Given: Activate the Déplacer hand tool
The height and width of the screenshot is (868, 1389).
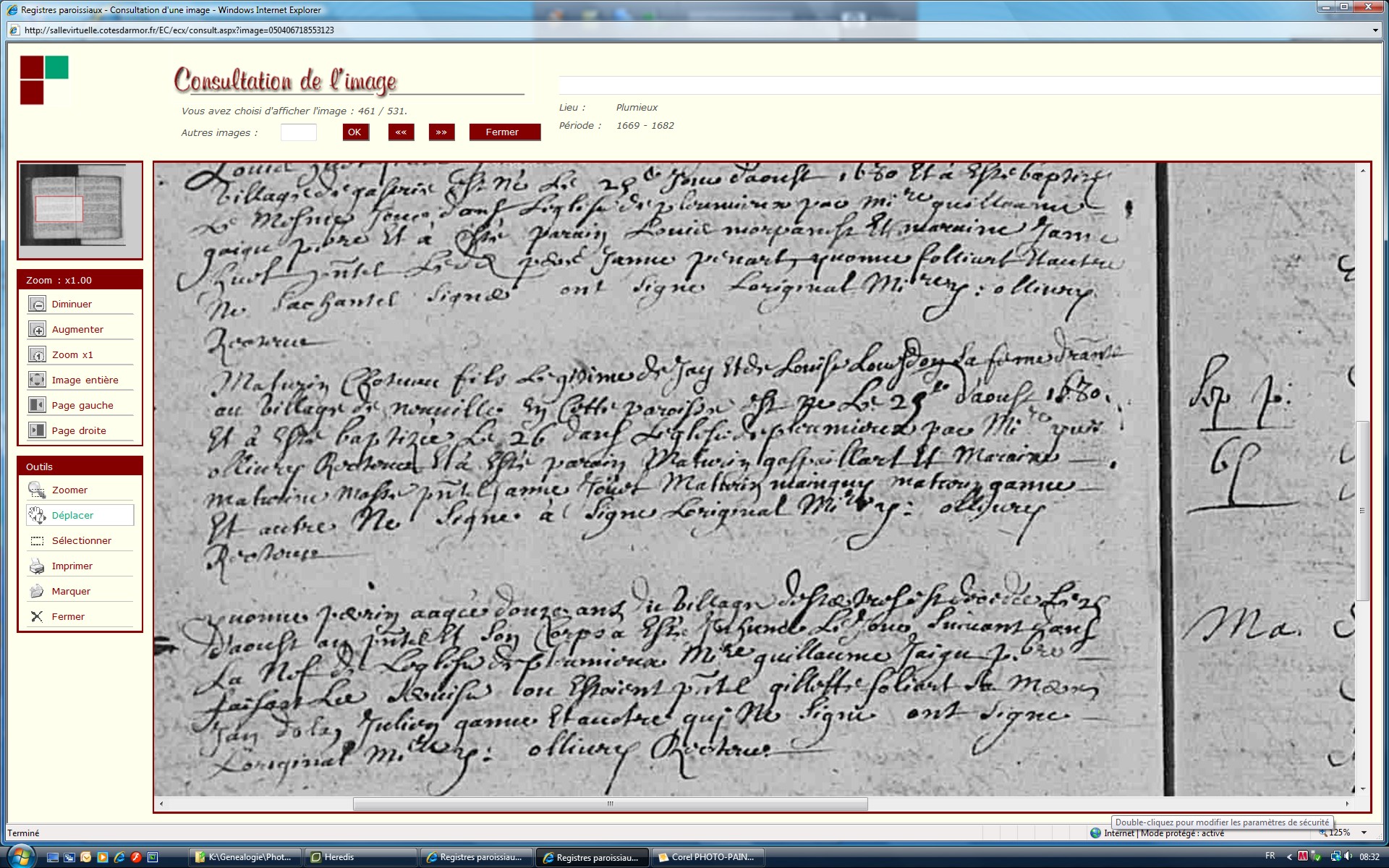Looking at the screenshot, I should coord(37,516).
